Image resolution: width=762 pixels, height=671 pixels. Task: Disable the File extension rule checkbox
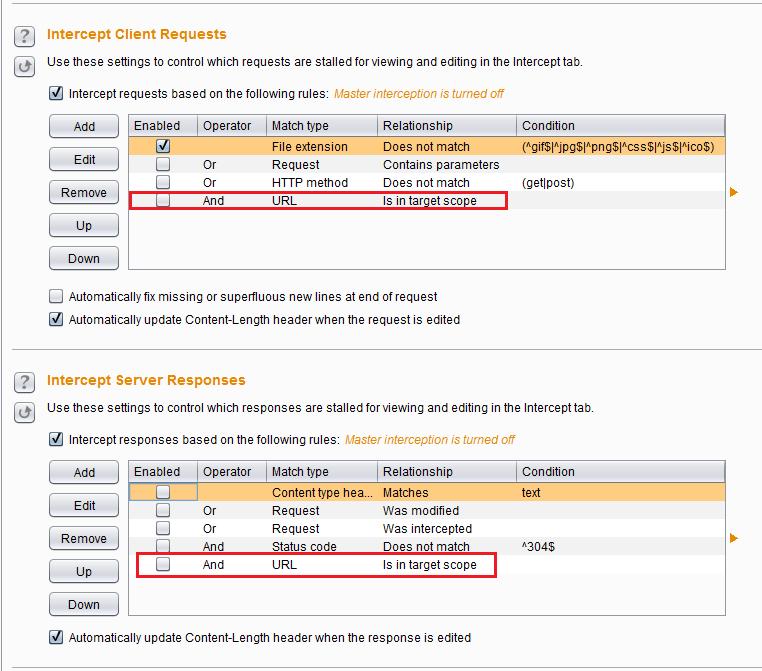click(x=163, y=146)
